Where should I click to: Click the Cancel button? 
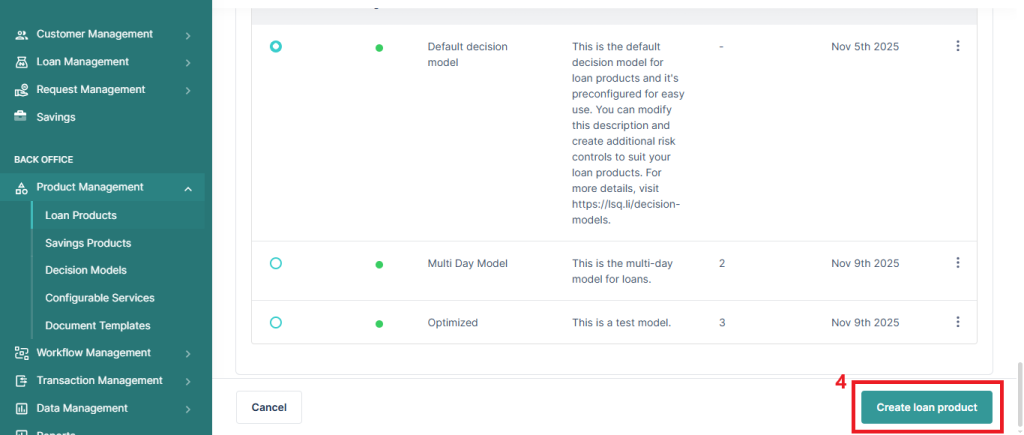click(269, 407)
